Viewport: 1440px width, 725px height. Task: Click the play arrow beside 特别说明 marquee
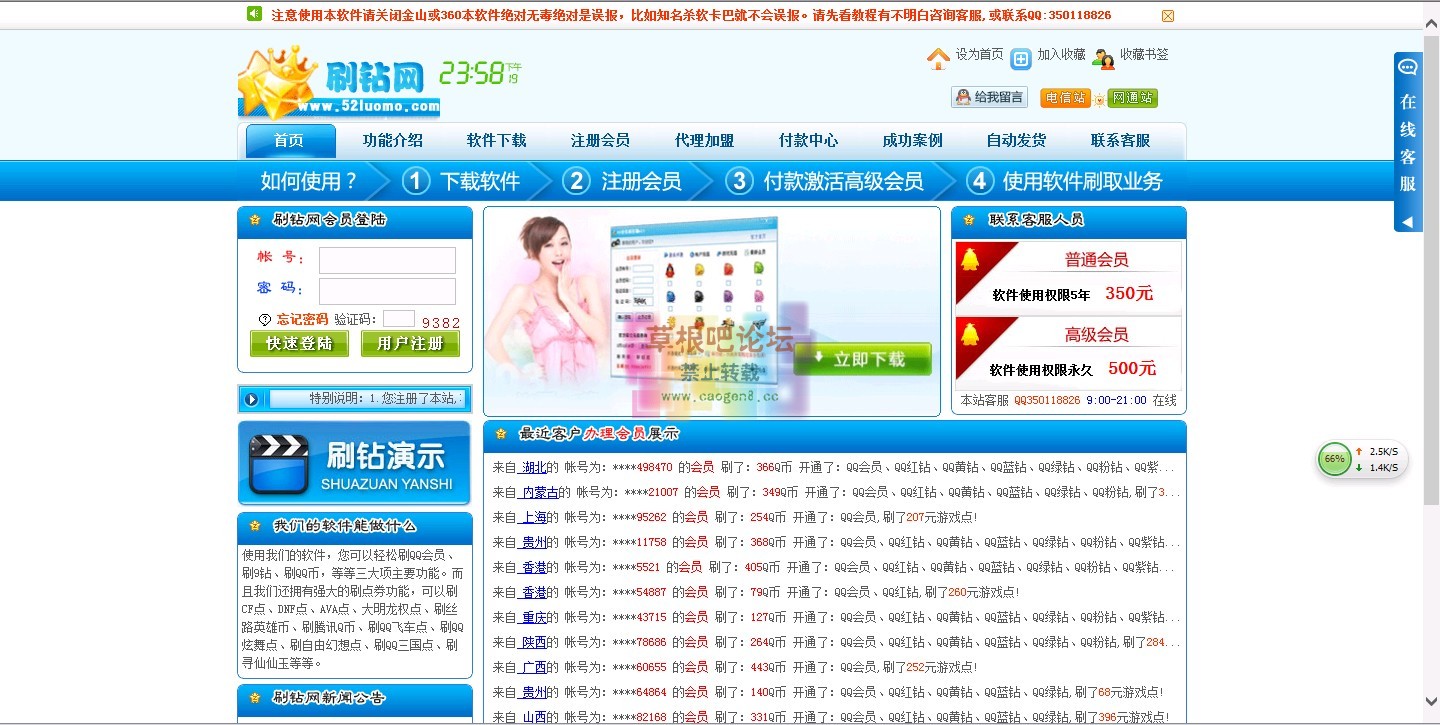(x=251, y=399)
